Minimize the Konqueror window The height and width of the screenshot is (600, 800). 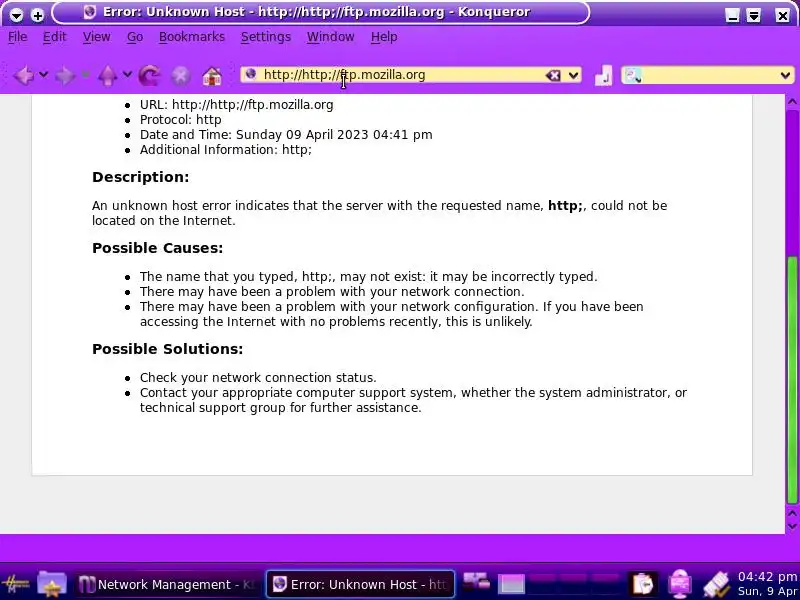coord(733,15)
